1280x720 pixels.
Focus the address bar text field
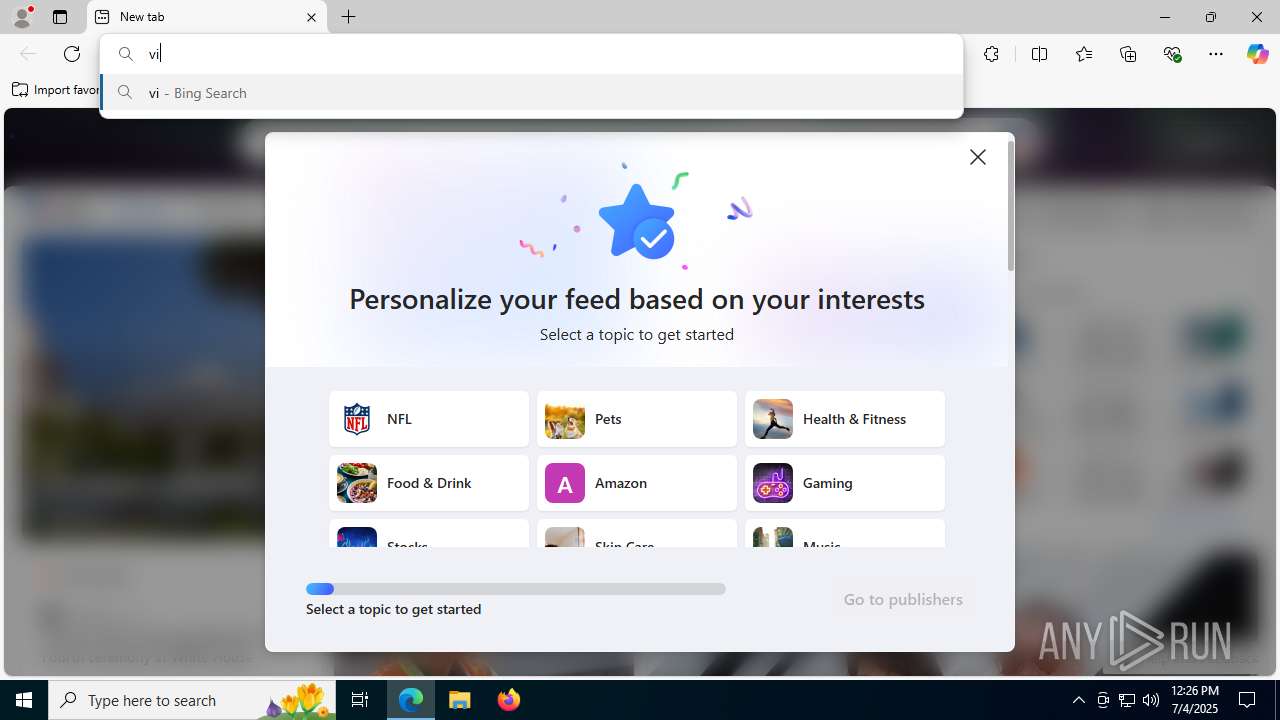[531, 54]
